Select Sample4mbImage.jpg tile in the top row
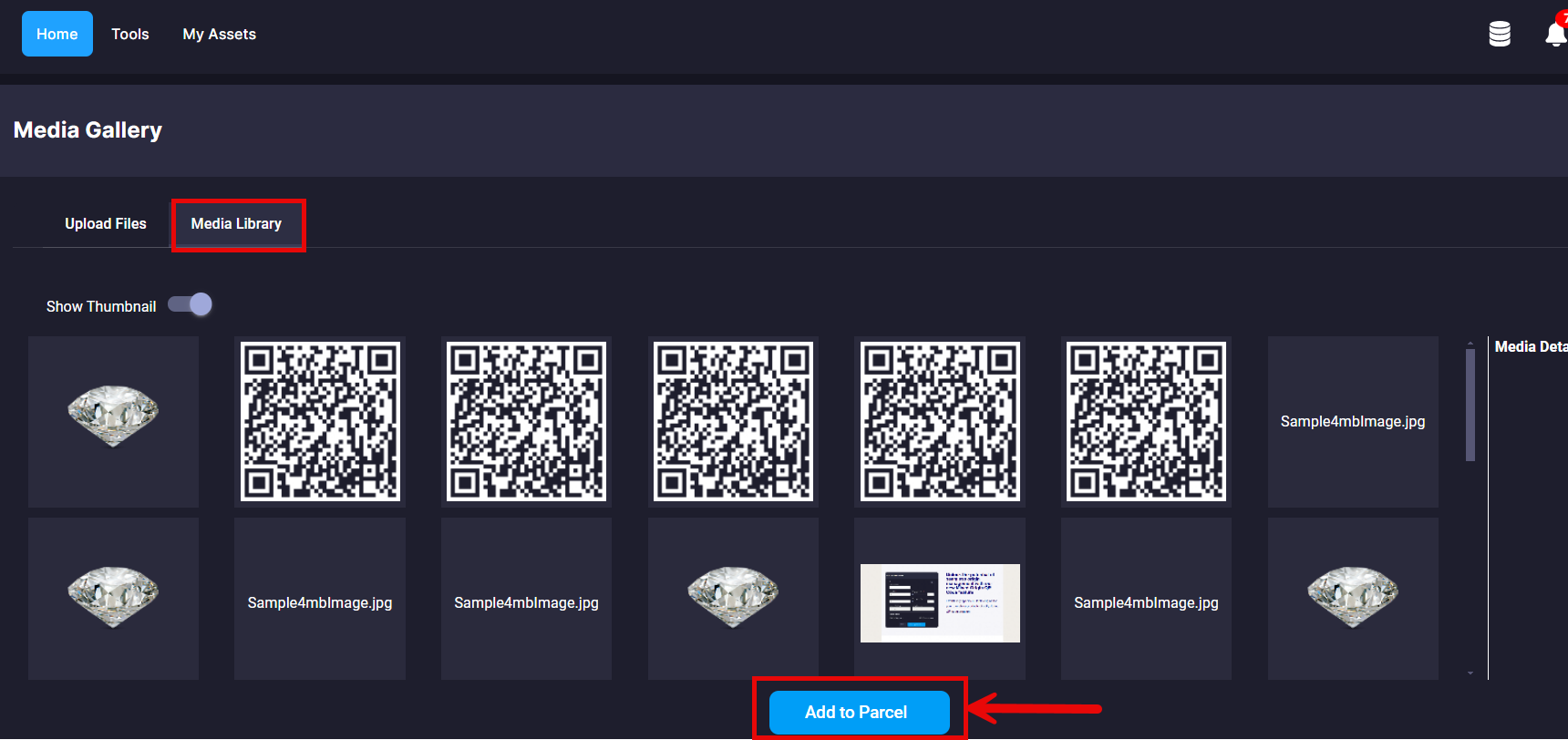This screenshot has width=1568, height=740. 1353,421
